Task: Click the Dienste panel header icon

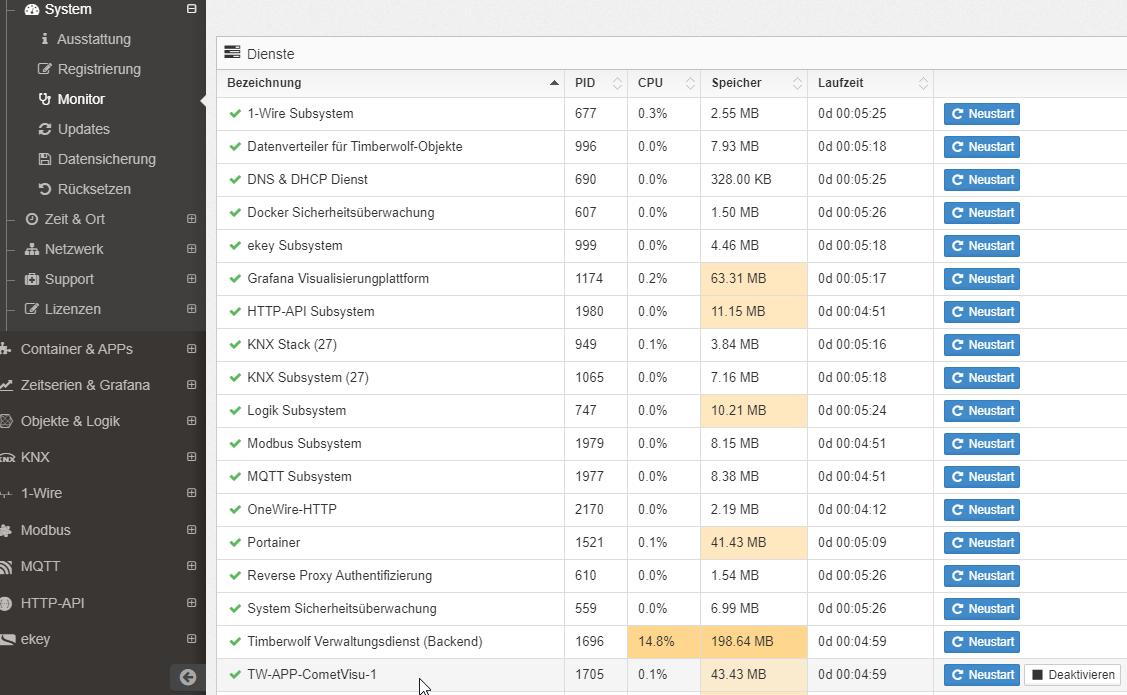Action: pyautogui.click(x=232, y=52)
